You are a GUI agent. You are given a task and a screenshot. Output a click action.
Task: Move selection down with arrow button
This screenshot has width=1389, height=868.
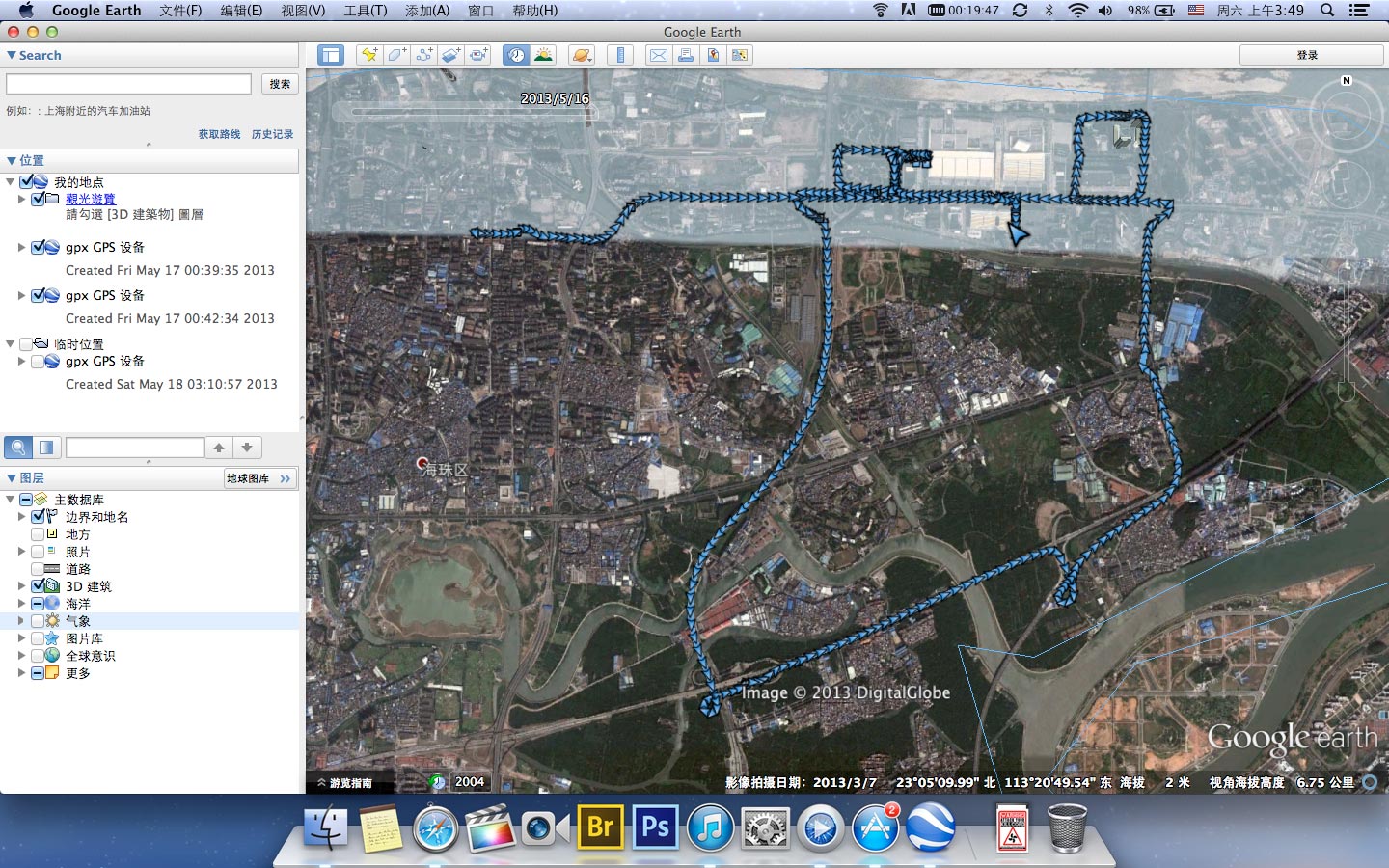pyautogui.click(x=247, y=448)
